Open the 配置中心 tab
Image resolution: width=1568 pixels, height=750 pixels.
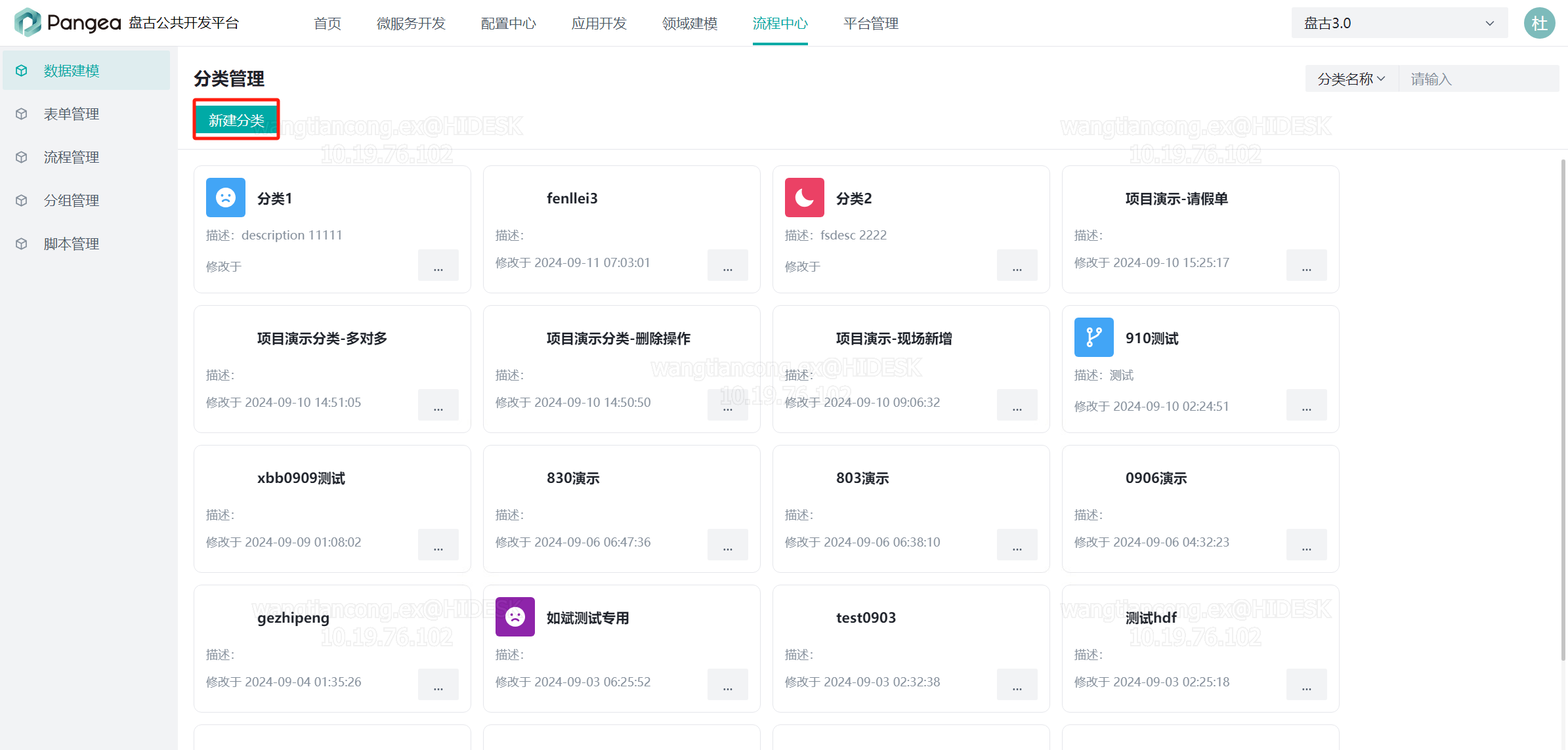click(509, 24)
